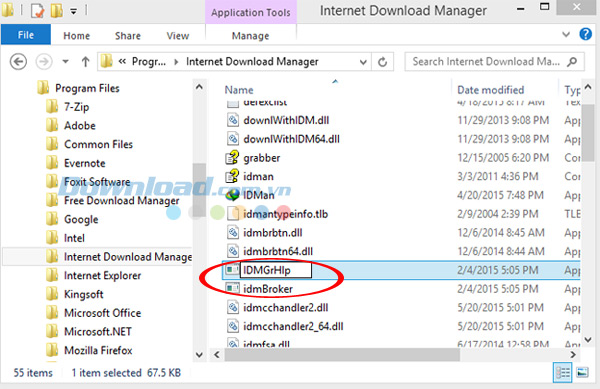
Task: Open the recent locations dropdown arrow
Action: [x=65, y=62]
